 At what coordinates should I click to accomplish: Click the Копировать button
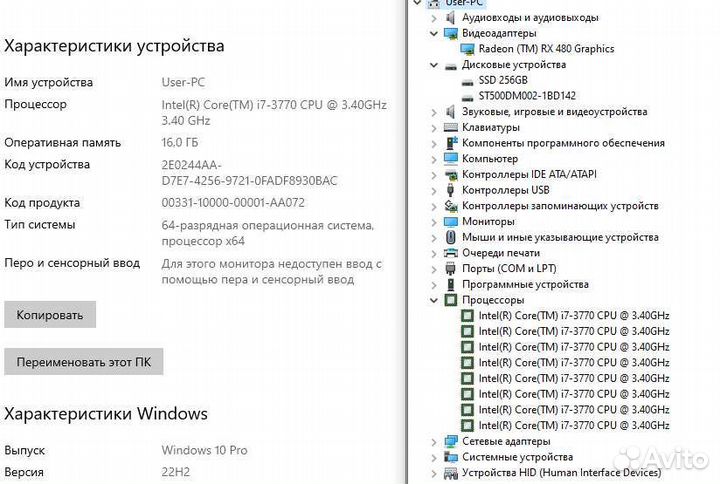[50, 315]
